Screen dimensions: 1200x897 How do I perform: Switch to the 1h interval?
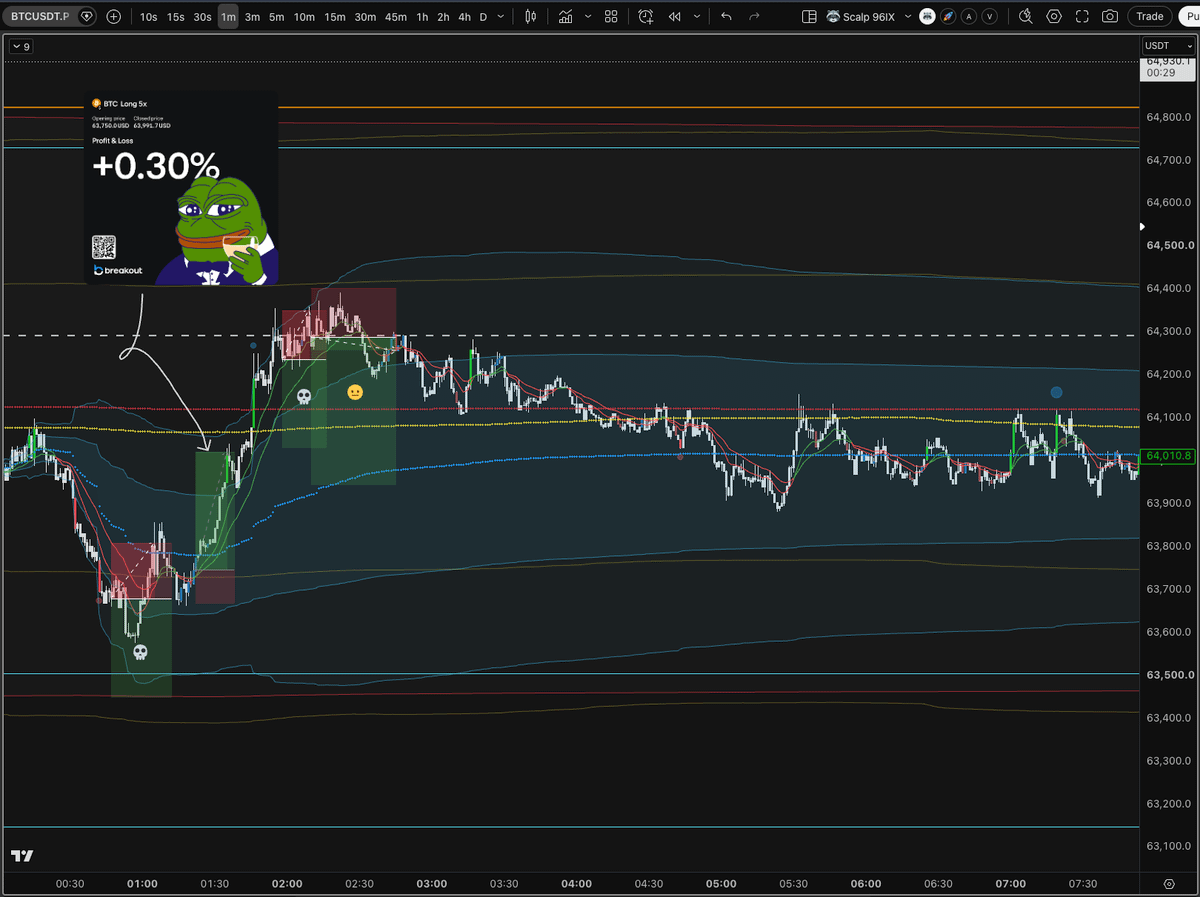click(x=422, y=16)
